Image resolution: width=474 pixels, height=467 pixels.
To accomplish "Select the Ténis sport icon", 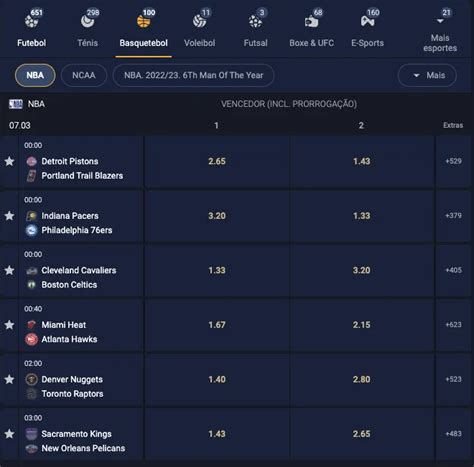I will point(87,21).
